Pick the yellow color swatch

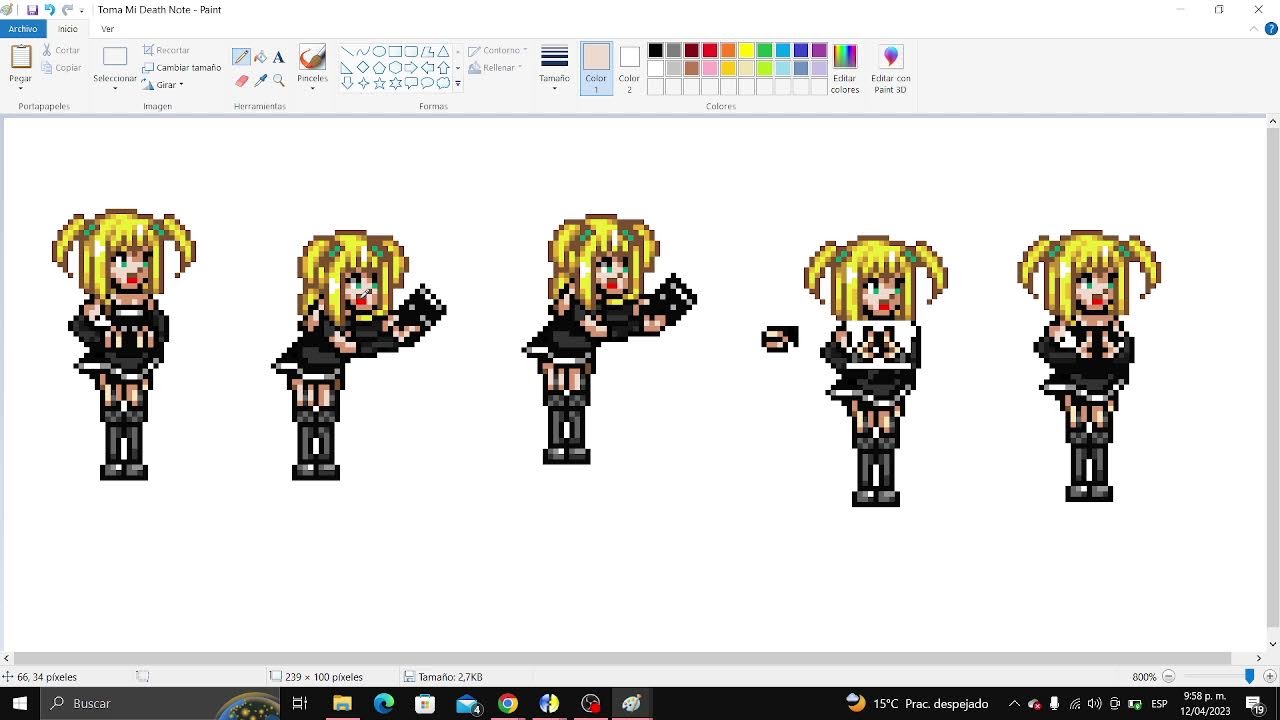pos(746,51)
